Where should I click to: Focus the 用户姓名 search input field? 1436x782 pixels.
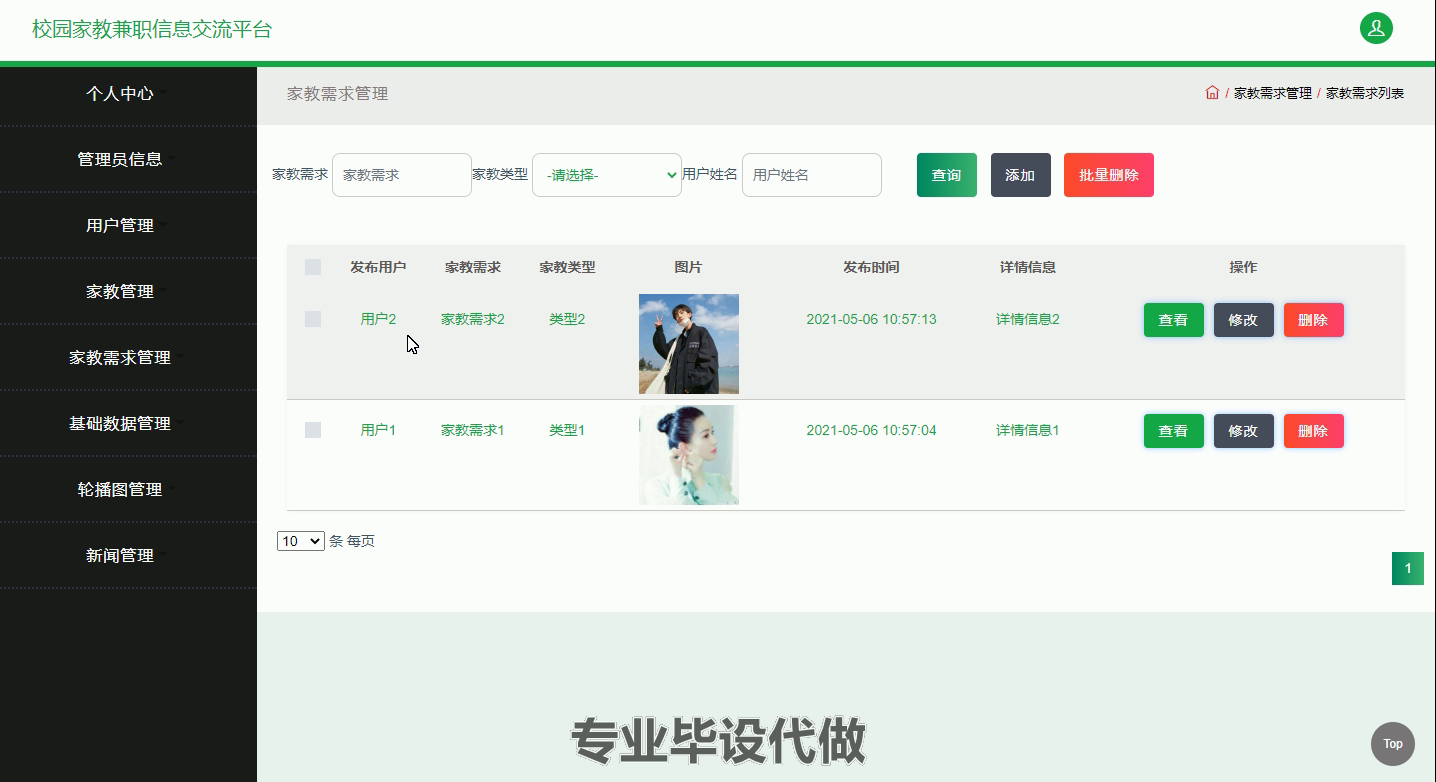tap(812, 175)
